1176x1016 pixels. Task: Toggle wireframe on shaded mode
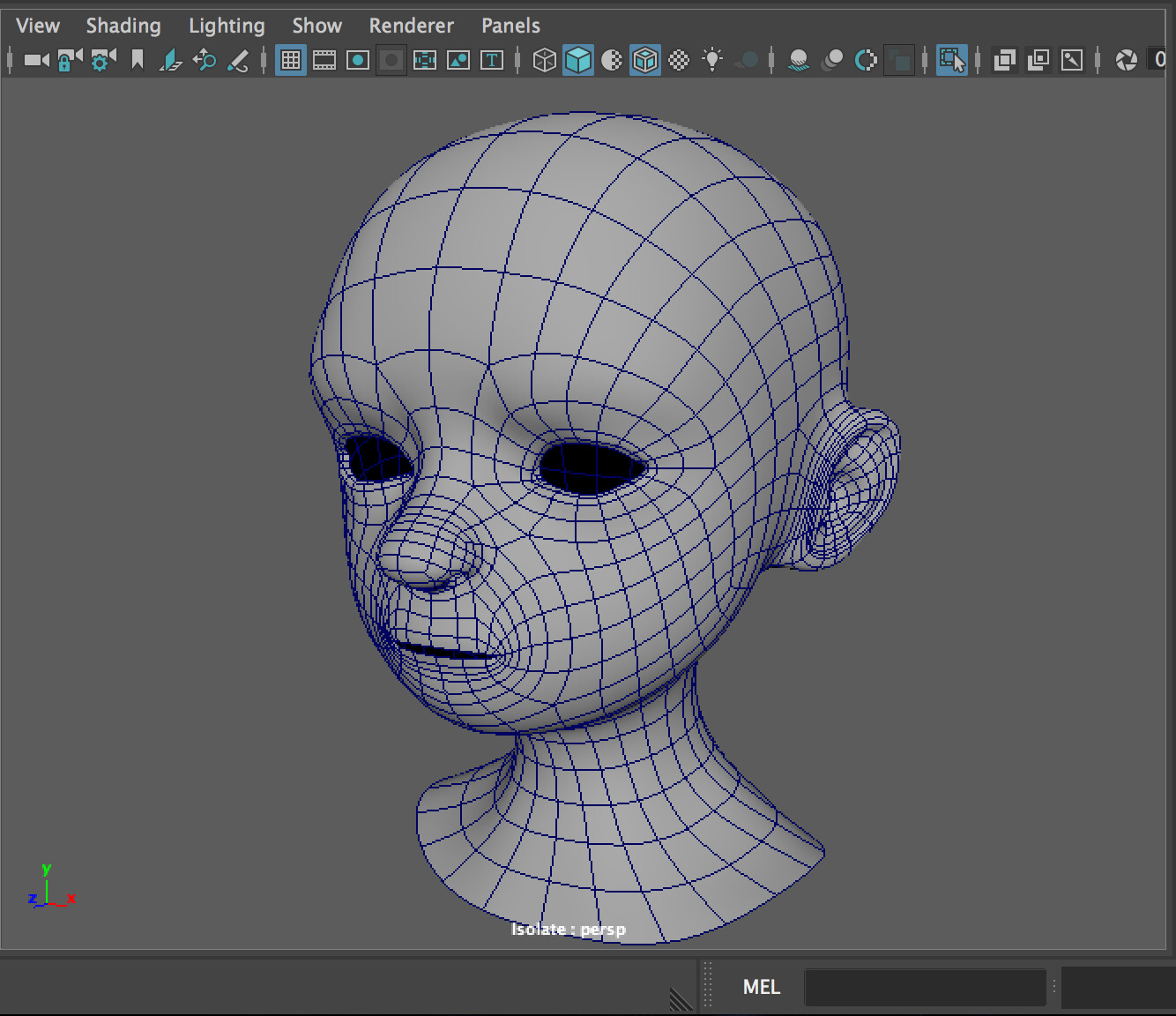click(x=645, y=59)
